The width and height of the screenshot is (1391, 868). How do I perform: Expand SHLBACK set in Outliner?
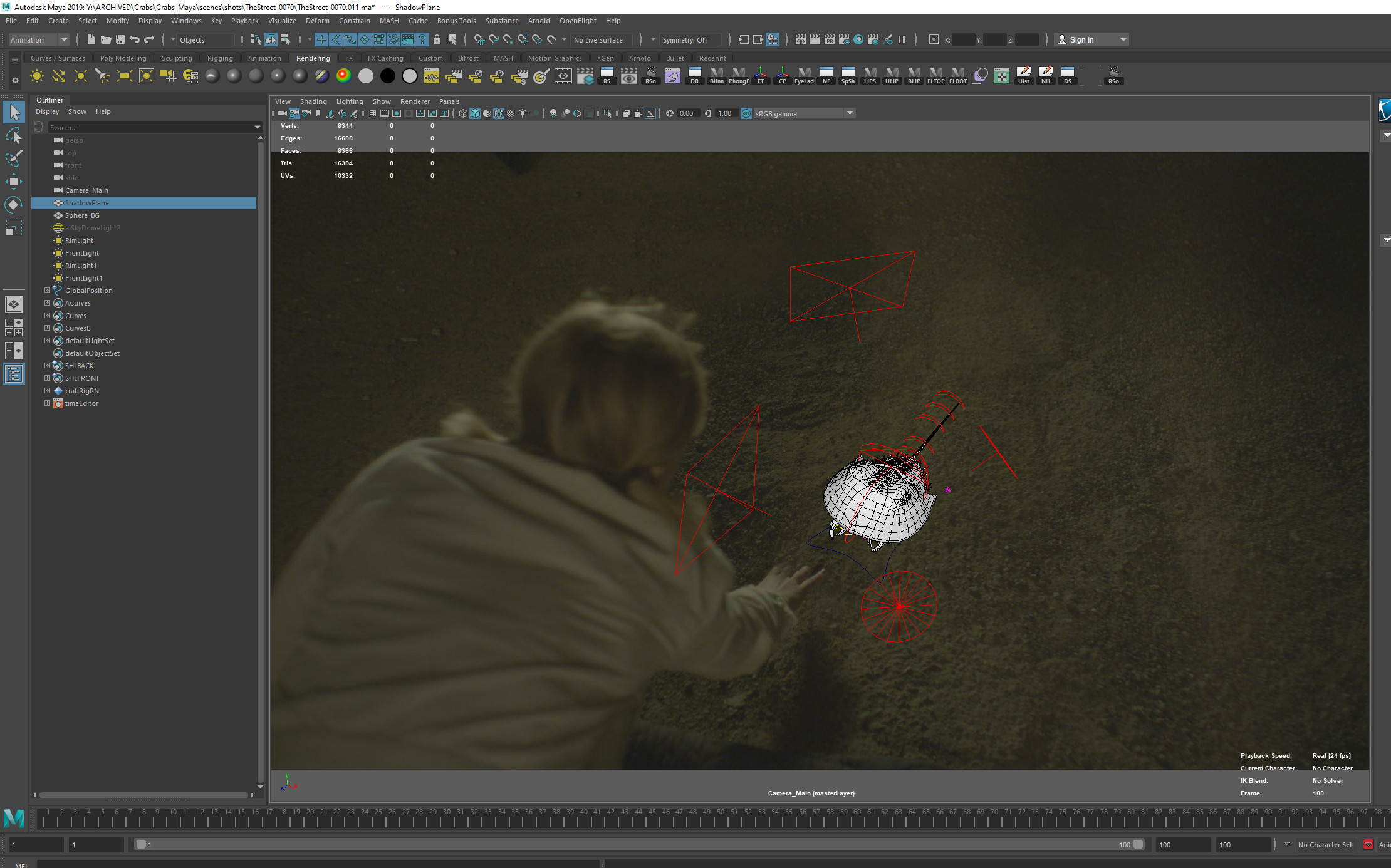[47, 366]
